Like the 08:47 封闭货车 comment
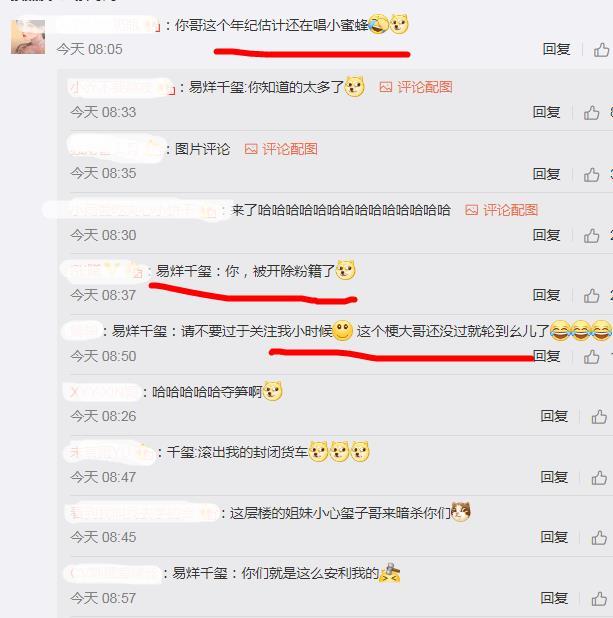Image resolution: width=613 pixels, height=618 pixels. click(x=599, y=478)
